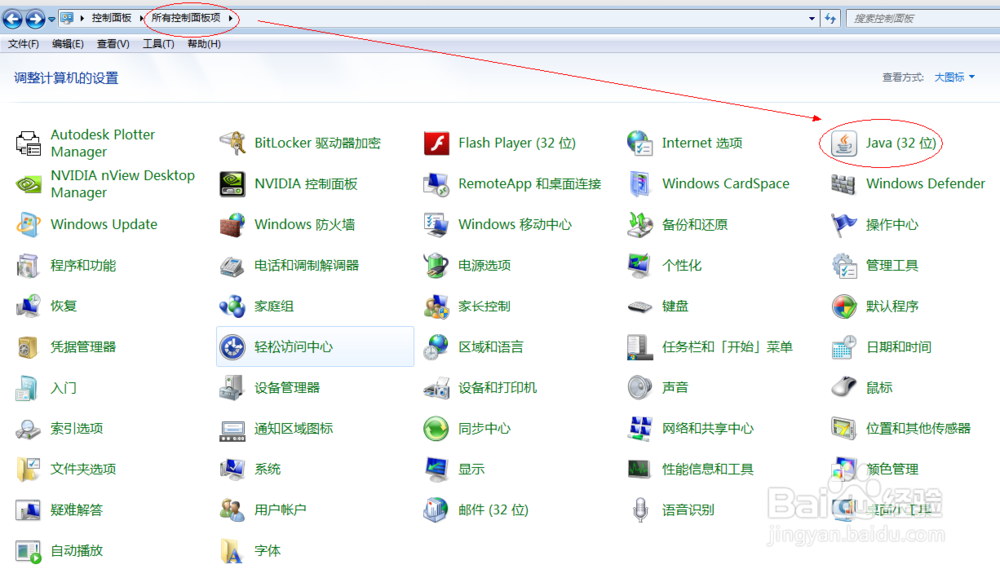Open Windows Defender icon
Viewport: 1000px width, 569px height.
(x=843, y=184)
